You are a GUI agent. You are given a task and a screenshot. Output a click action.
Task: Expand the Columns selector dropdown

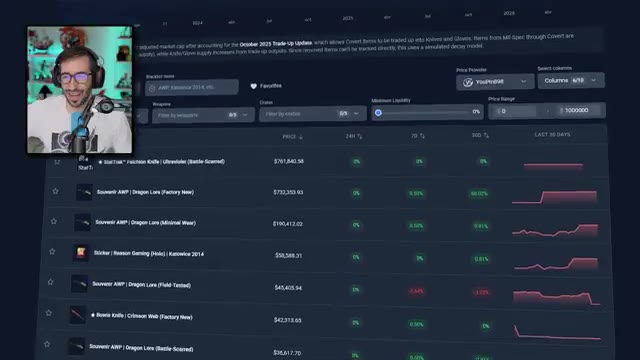pyautogui.click(x=571, y=80)
